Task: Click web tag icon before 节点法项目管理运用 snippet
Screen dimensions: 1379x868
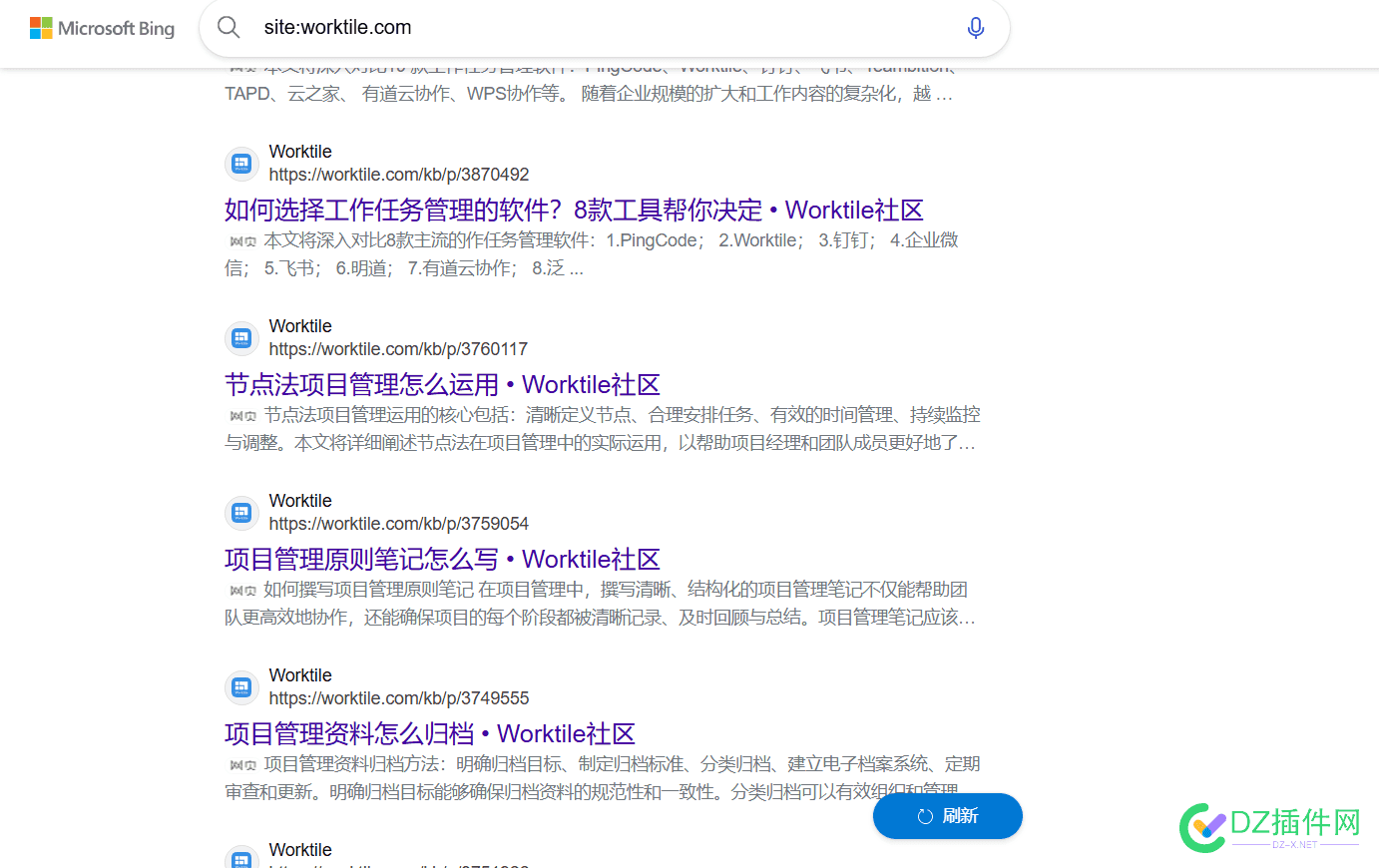Action: pyautogui.click(x=242, y=416)
